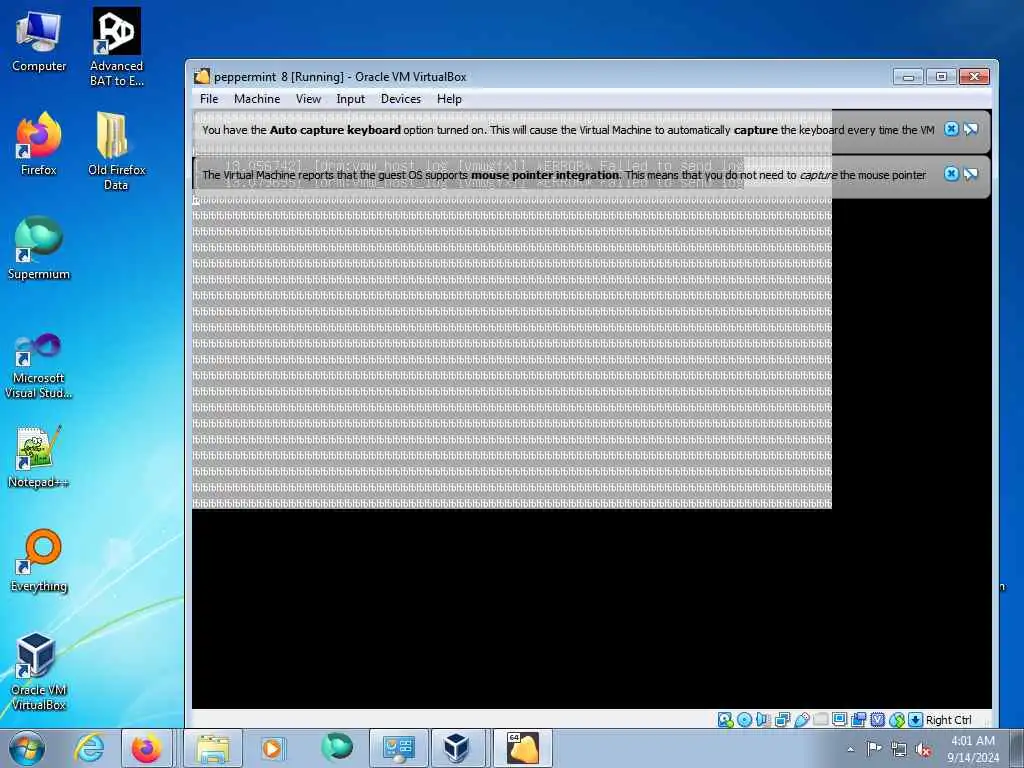This screenshot has width=1024, height=768.
Task: Select the Supermium desktop shortcut
Action: [x=39, y=248]
